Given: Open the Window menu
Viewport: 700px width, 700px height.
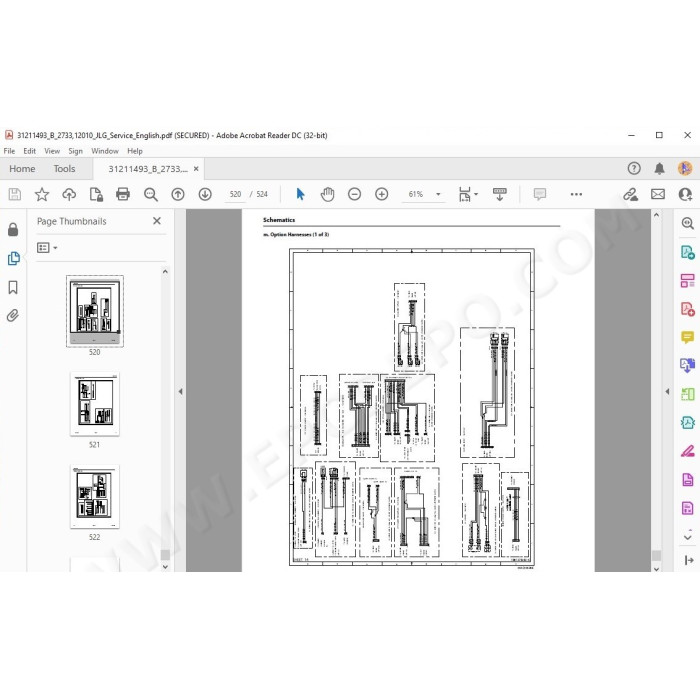Looking at the screenshot, I should tap(105, 151).
